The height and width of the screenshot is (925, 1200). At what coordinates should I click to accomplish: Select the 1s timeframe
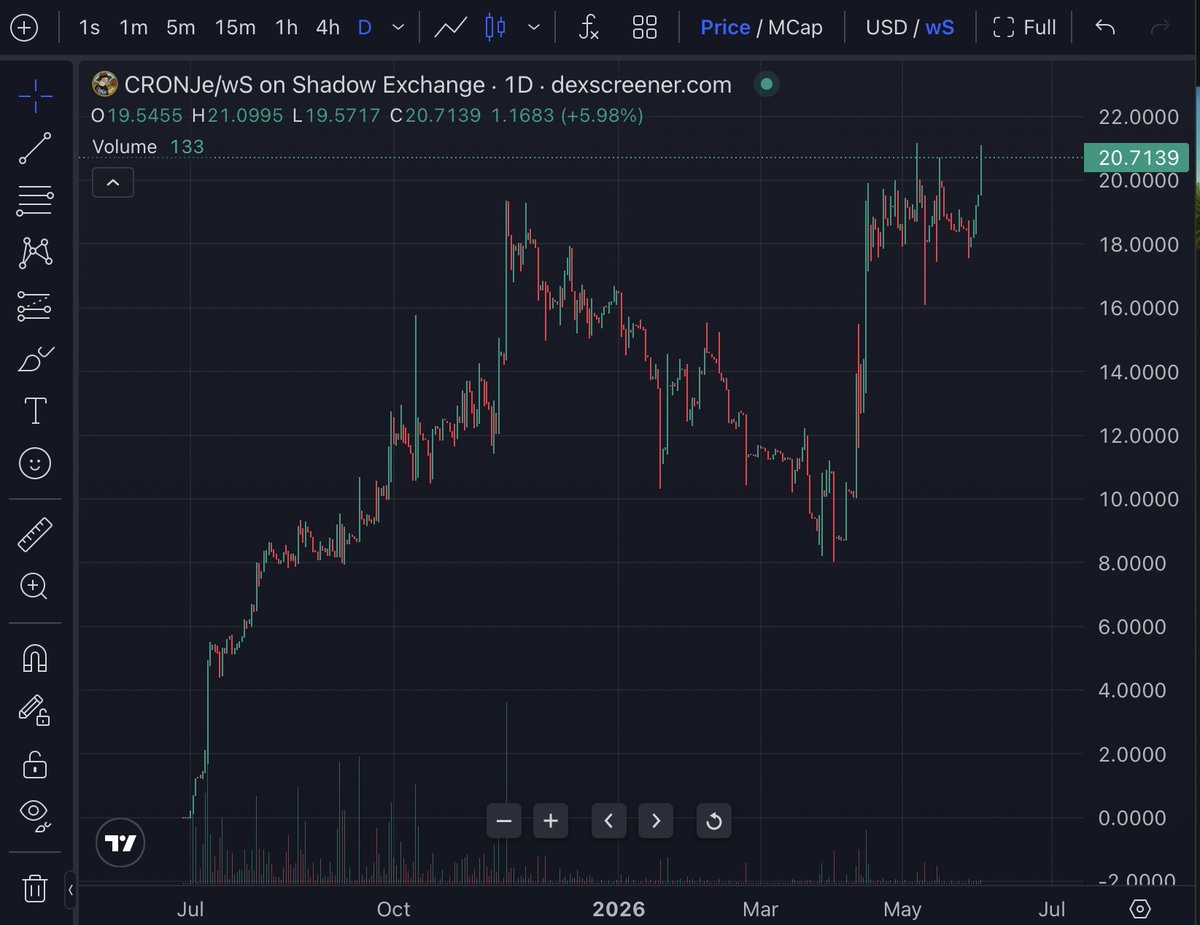[x=89, y=28]
